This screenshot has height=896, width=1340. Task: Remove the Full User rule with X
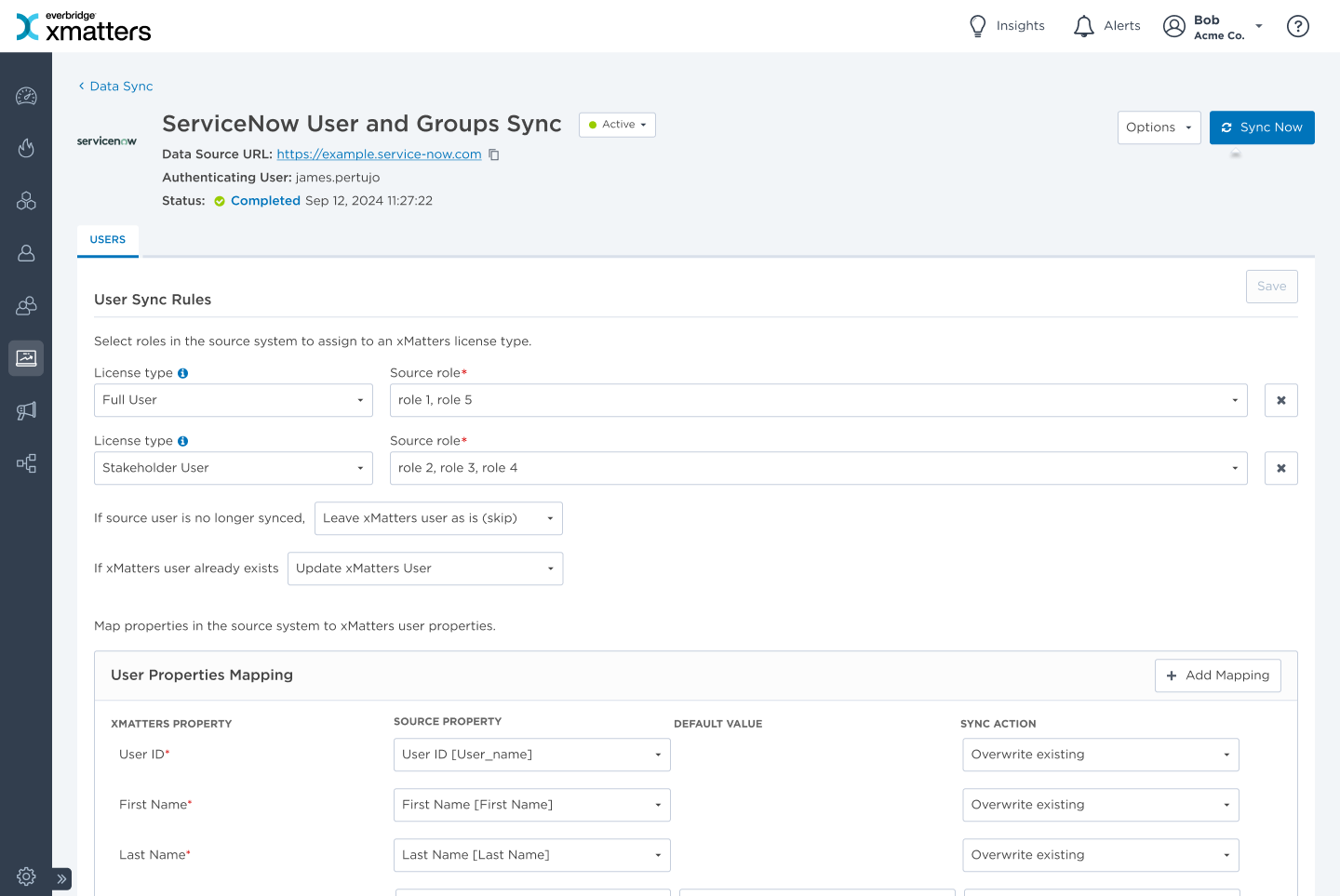[1281, 400]
